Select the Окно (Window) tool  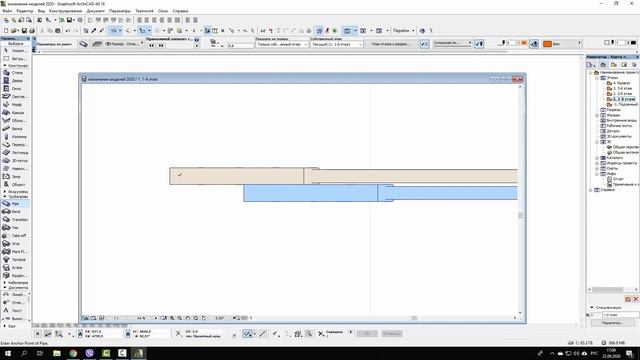(14, 89)
